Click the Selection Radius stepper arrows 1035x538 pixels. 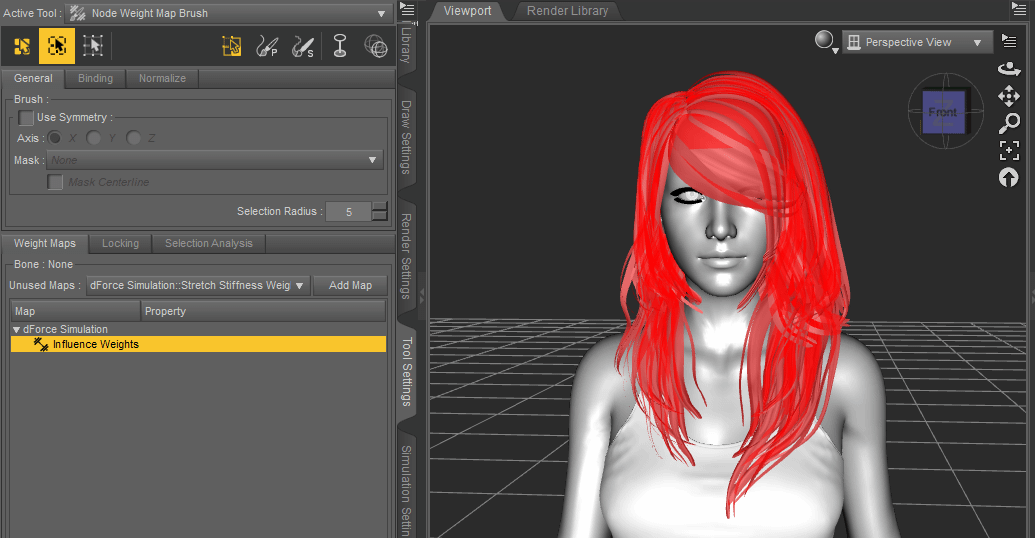point(380,211)
